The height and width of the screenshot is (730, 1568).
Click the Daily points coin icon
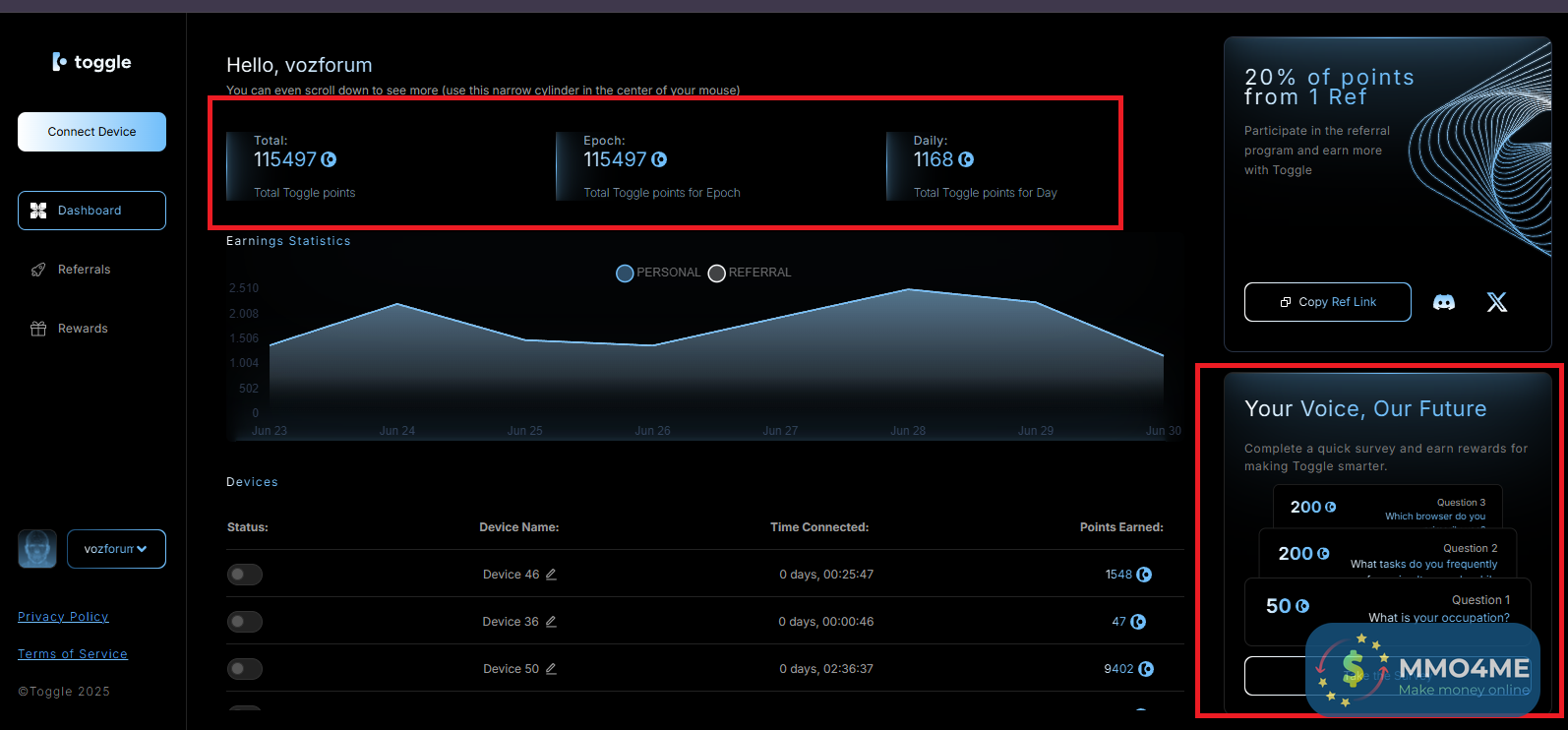[x=966, y=159]
